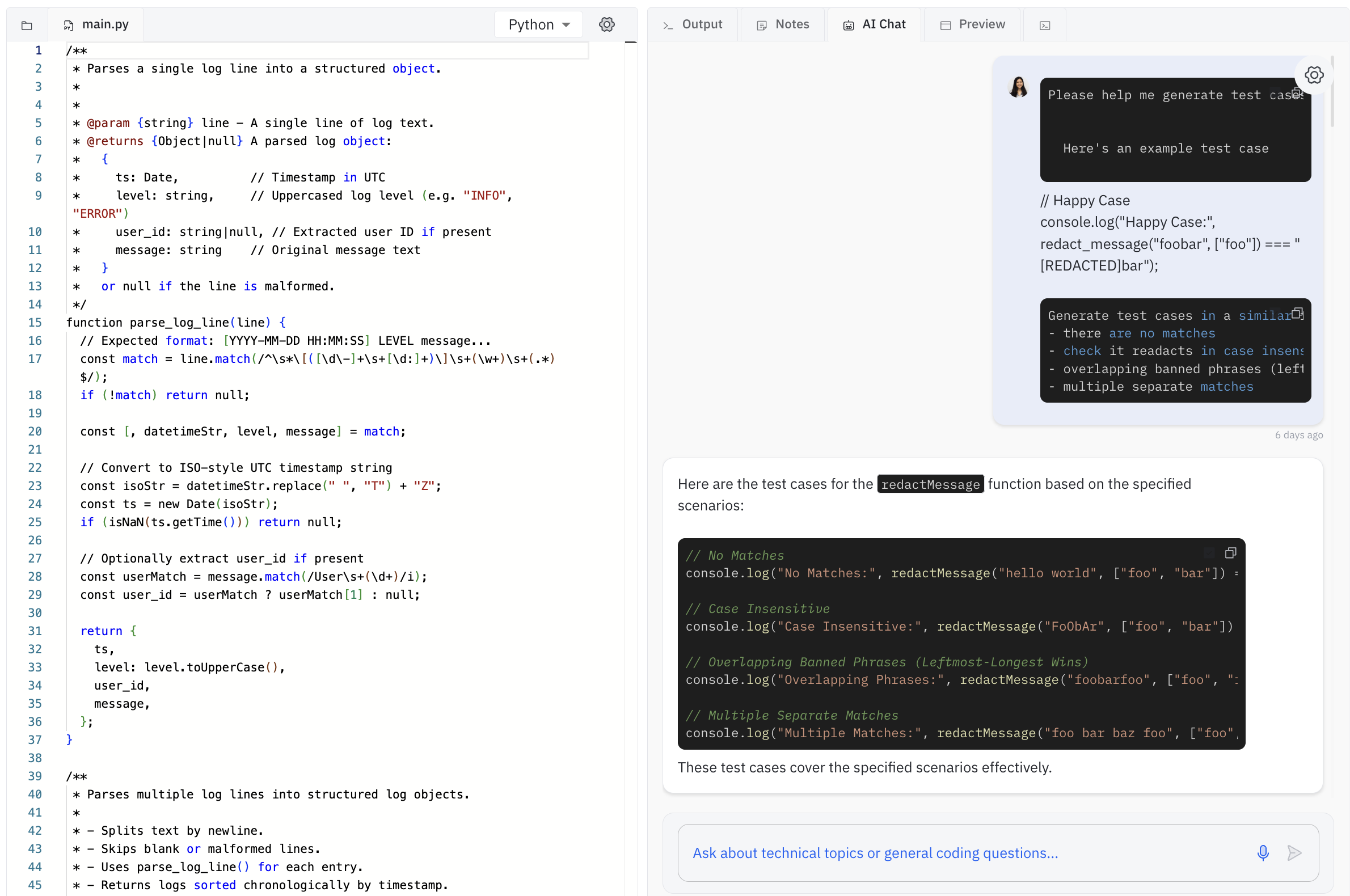Click the microphone voice input icon
This screenshot has height=896, width=1350.
coord(1262,852)
